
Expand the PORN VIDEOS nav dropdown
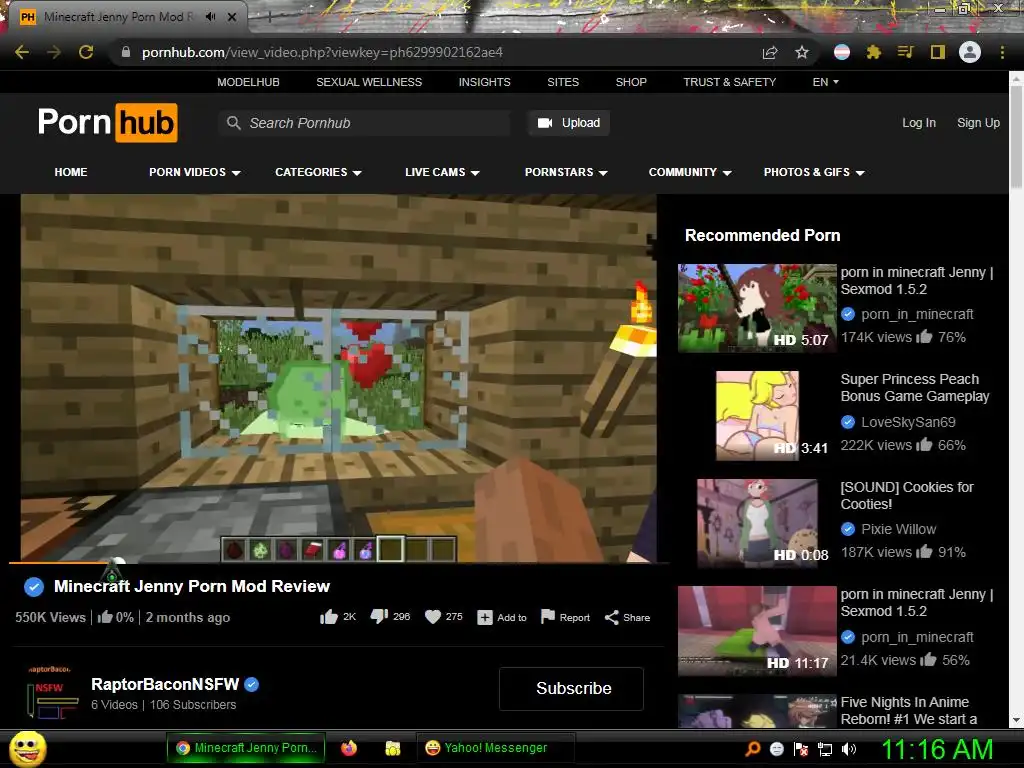(x=195, y=172)
